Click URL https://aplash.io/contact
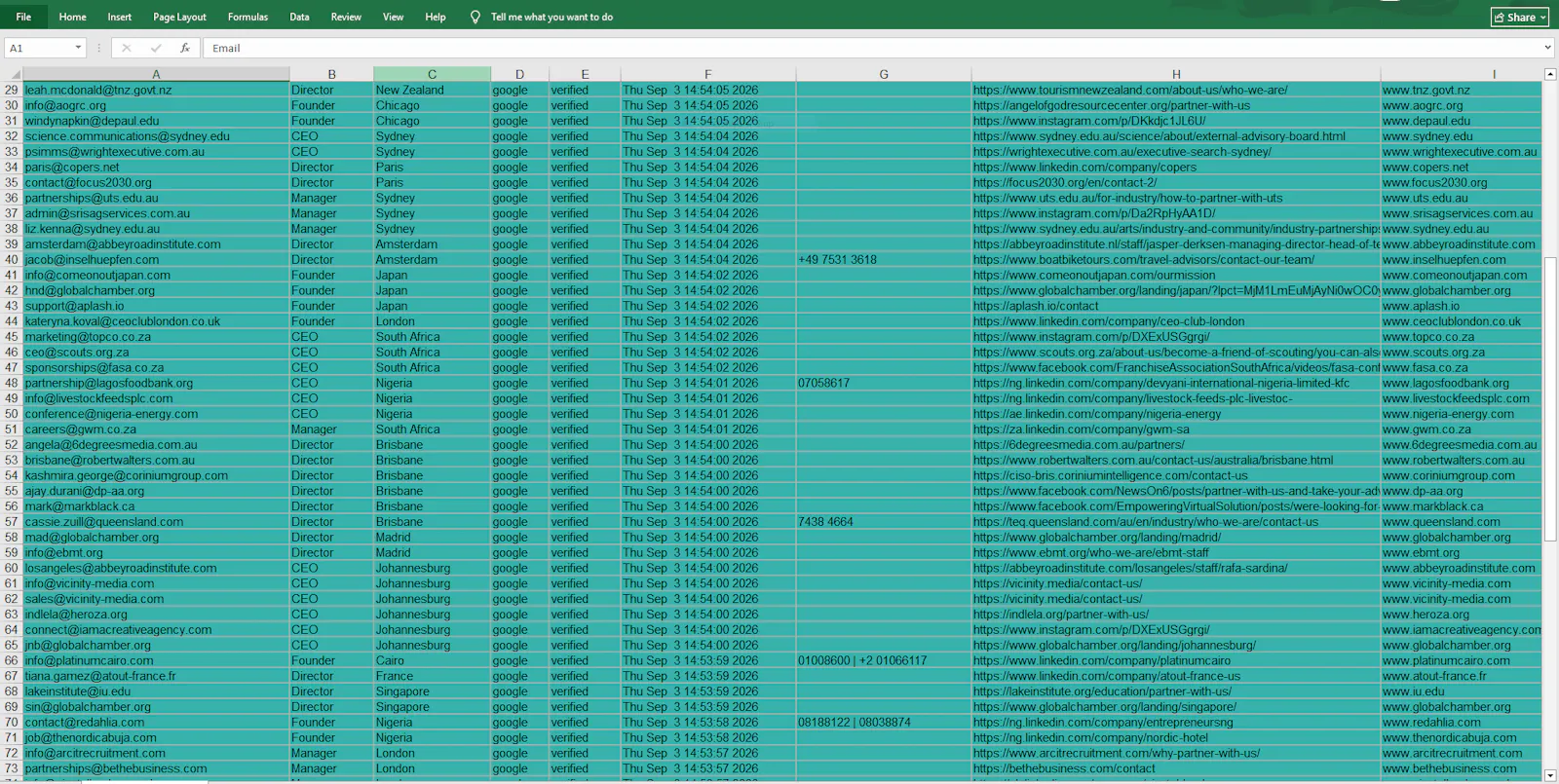Screen dimensions: 1559x784 (1035, 306)
